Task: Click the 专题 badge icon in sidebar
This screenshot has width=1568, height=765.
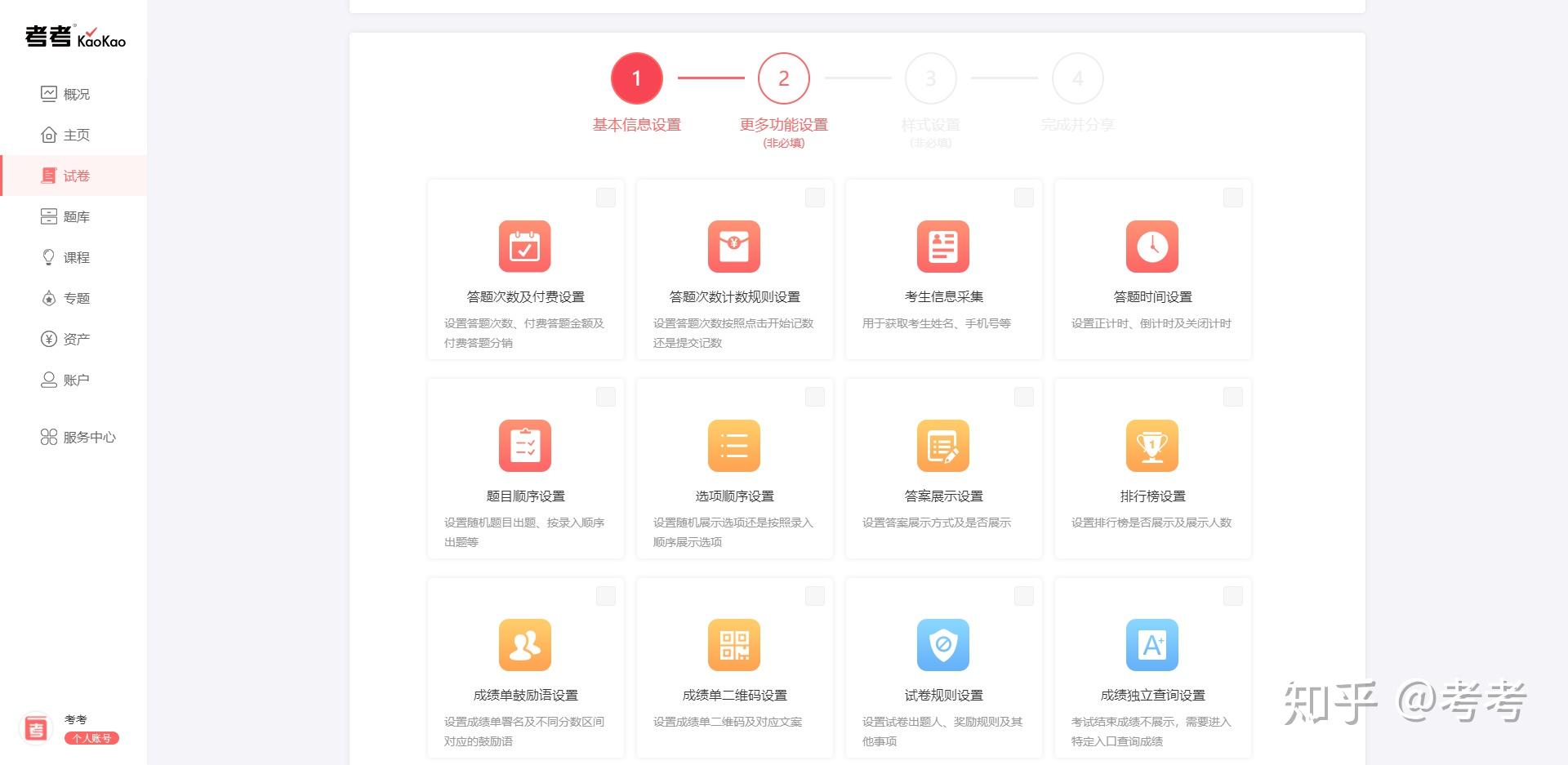Action: pyautogui.click(x=49, y=298)
